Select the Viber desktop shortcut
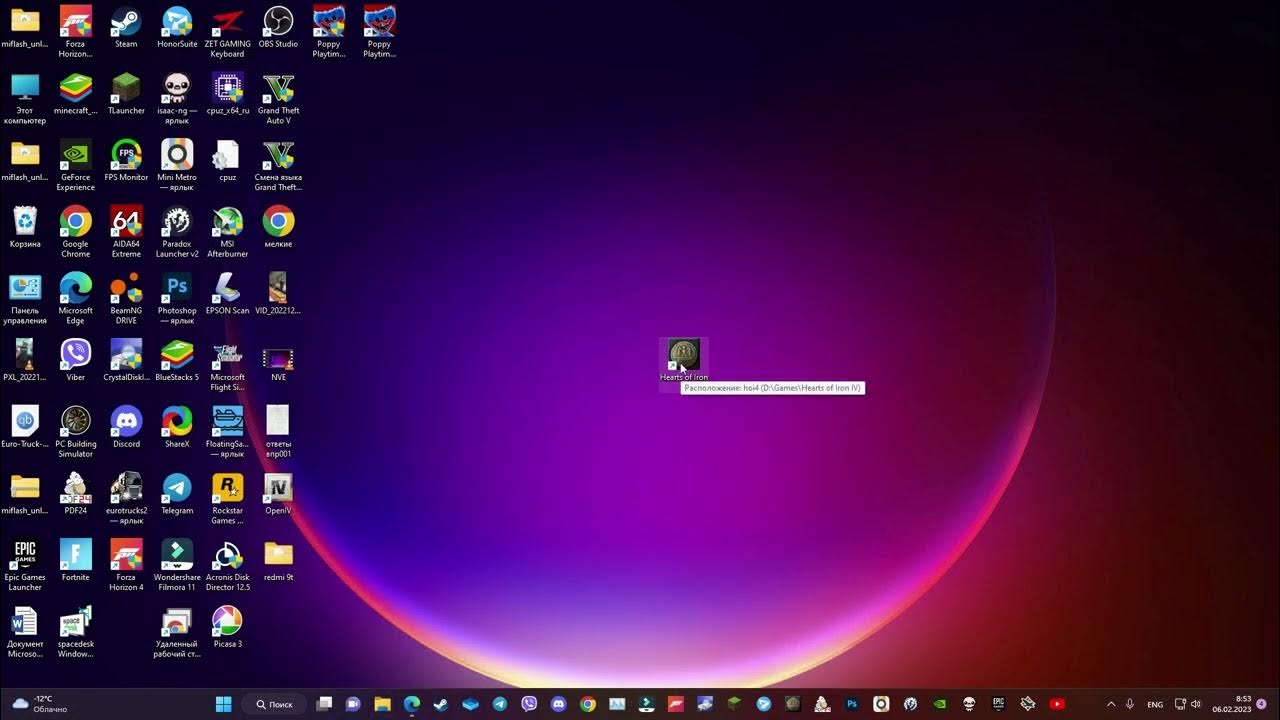The image size is (1280, 720). click(75, 360)
